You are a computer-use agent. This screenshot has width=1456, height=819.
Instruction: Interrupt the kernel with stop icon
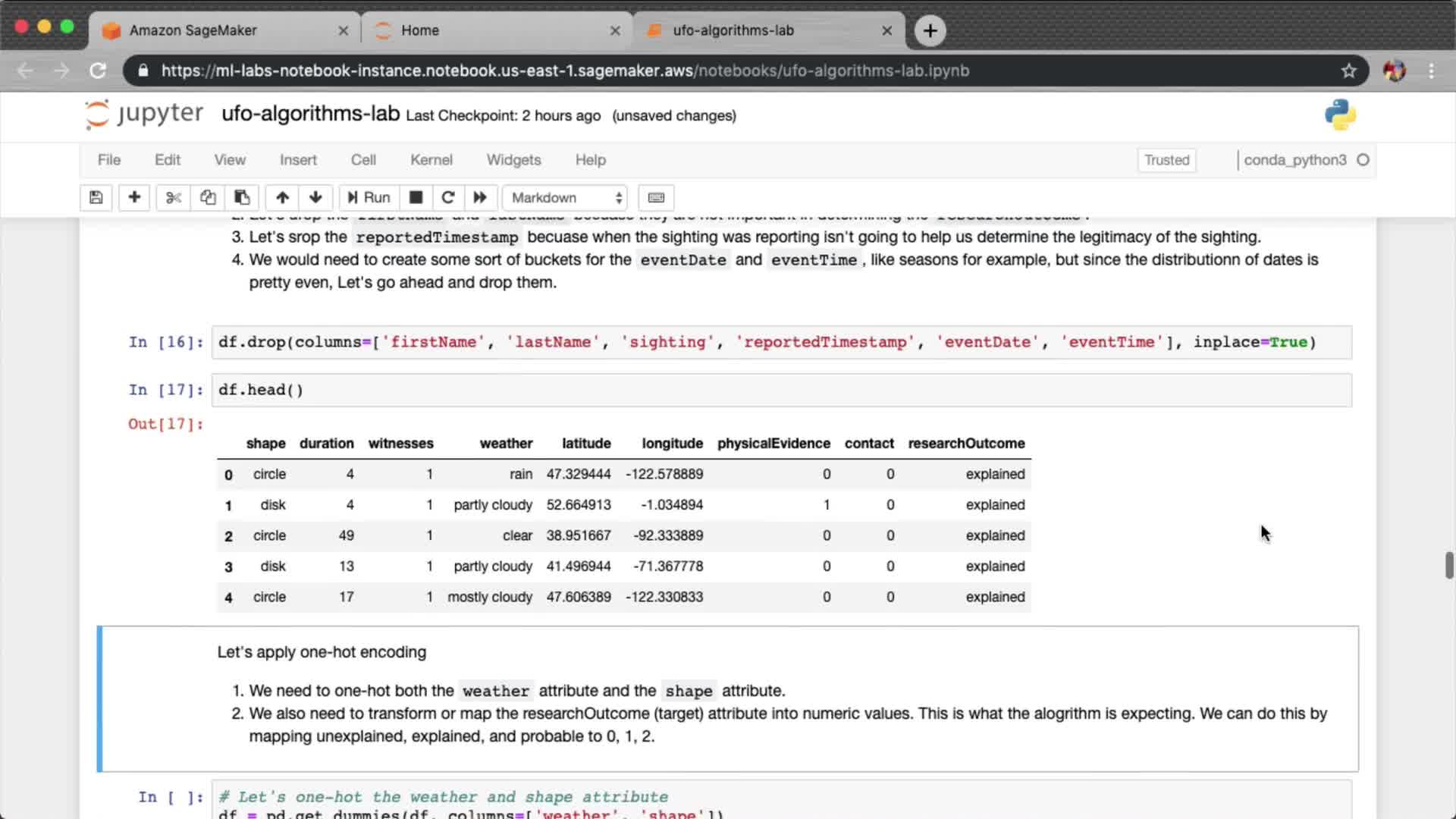coord(416,197)
